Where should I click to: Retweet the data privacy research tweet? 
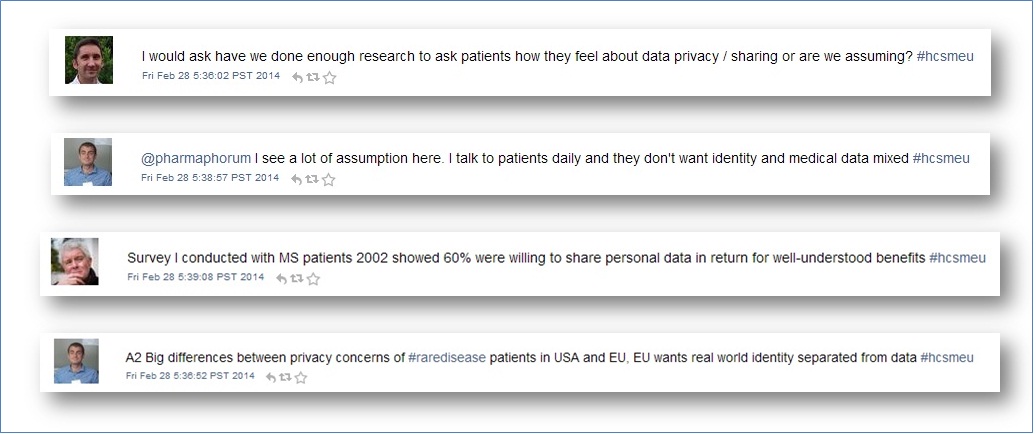coord(312,77)
